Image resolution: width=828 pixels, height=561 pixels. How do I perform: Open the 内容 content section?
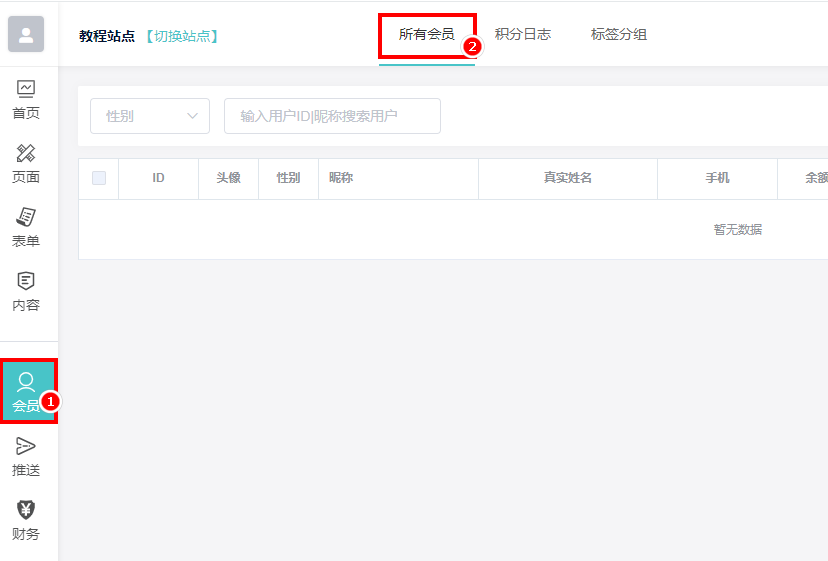26,292
